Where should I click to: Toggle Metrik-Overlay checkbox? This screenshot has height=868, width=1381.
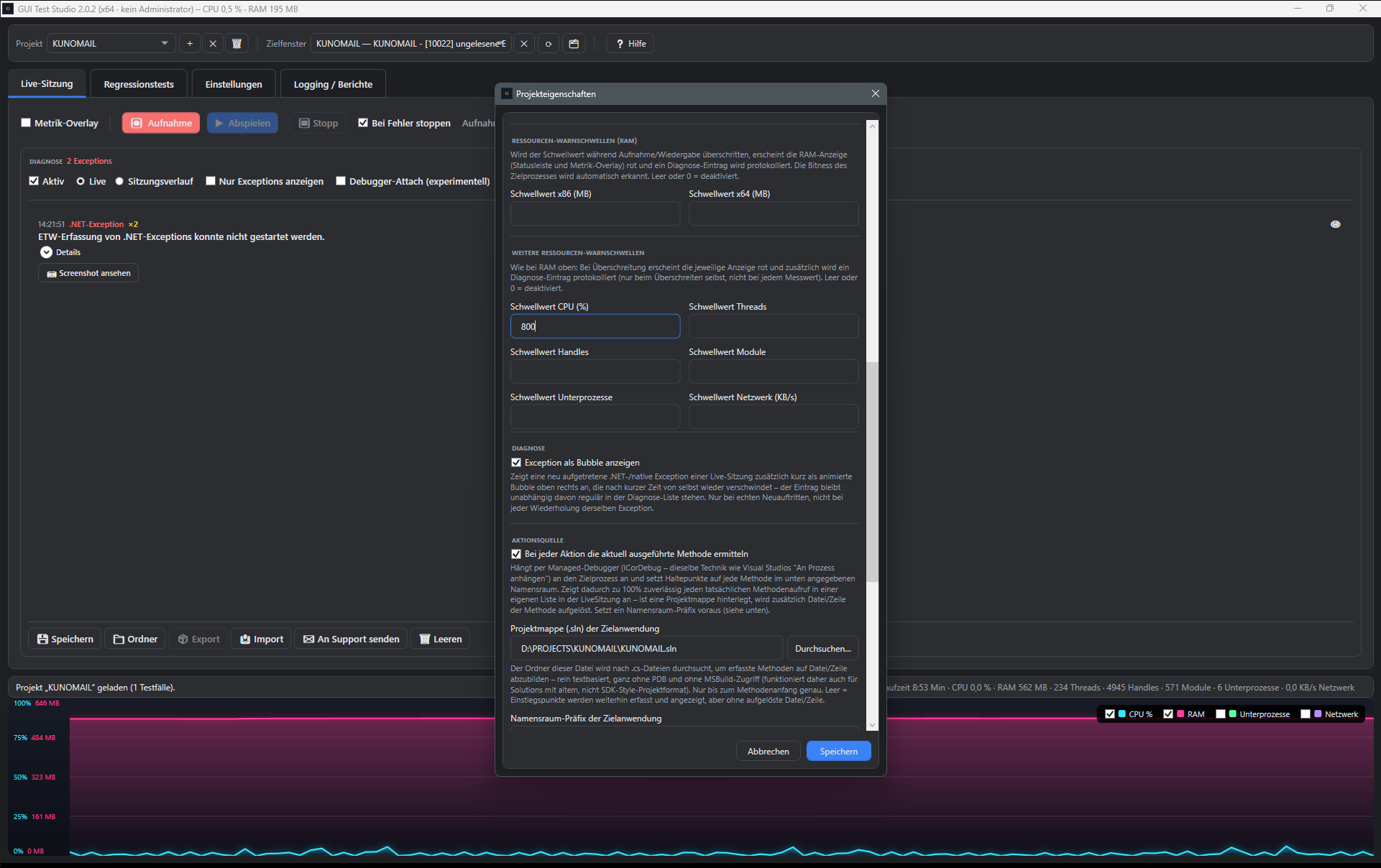[x=26, y=123]
